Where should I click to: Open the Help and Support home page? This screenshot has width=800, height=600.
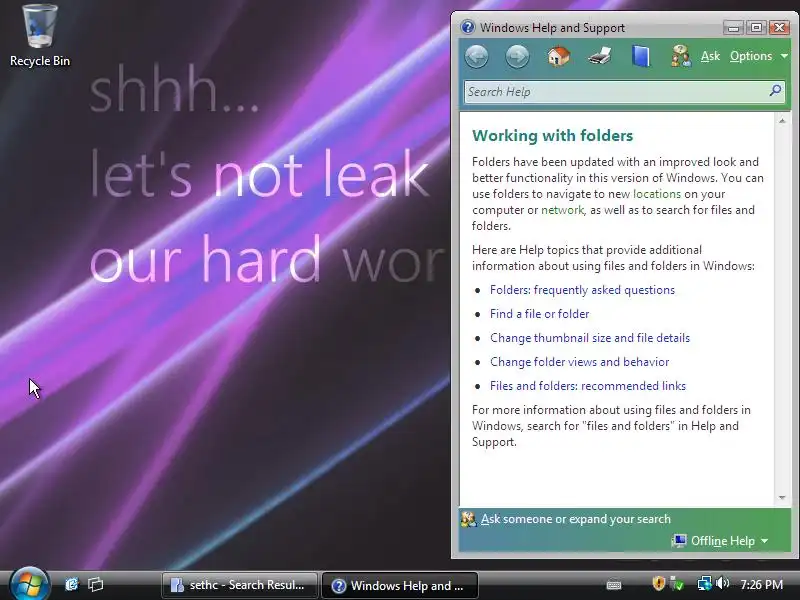tap(559, 56)
